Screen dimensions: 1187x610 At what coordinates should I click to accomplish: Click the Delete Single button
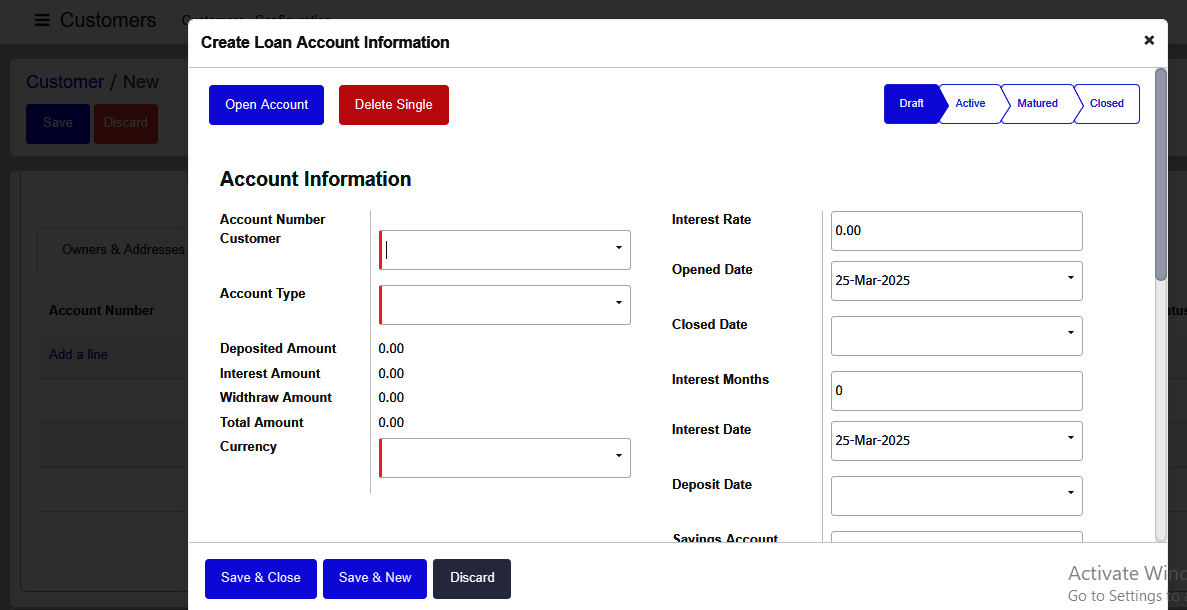tap(393, 104)
